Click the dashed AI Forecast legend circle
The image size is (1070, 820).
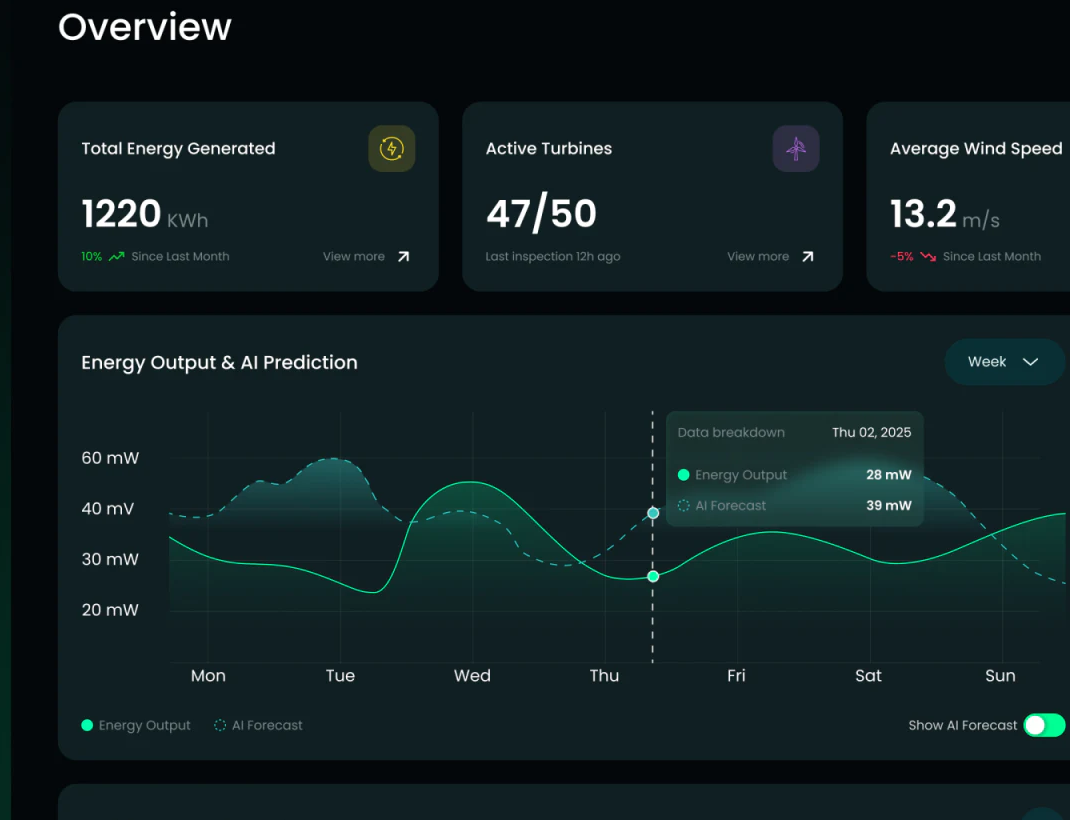[220, 725]
